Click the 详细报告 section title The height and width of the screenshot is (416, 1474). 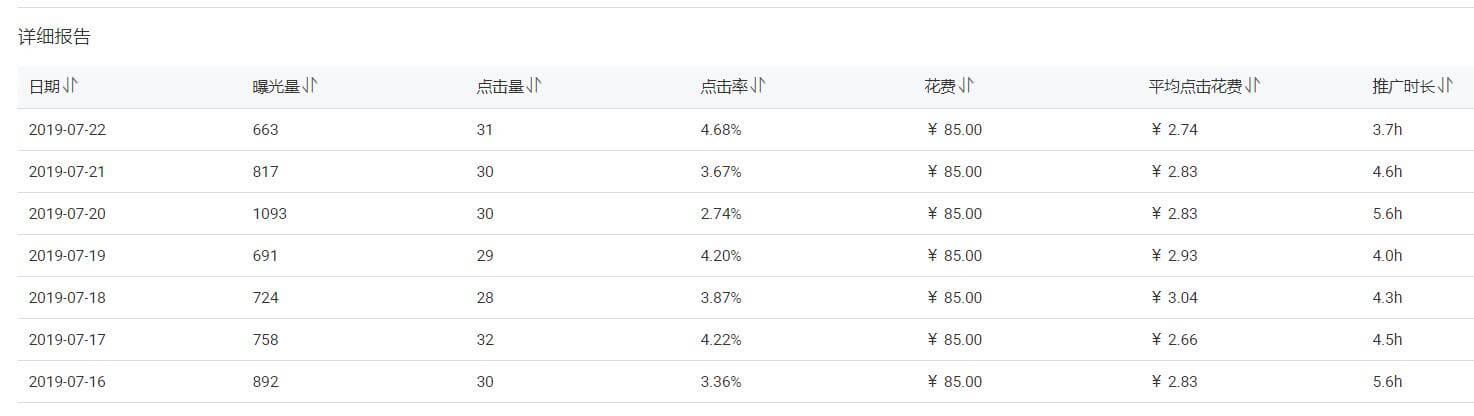[x=54, y=37]
